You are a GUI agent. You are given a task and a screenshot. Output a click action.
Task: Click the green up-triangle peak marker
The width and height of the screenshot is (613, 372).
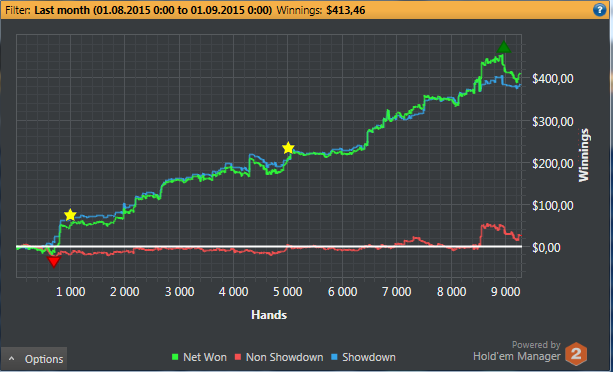tap(504, 47)
